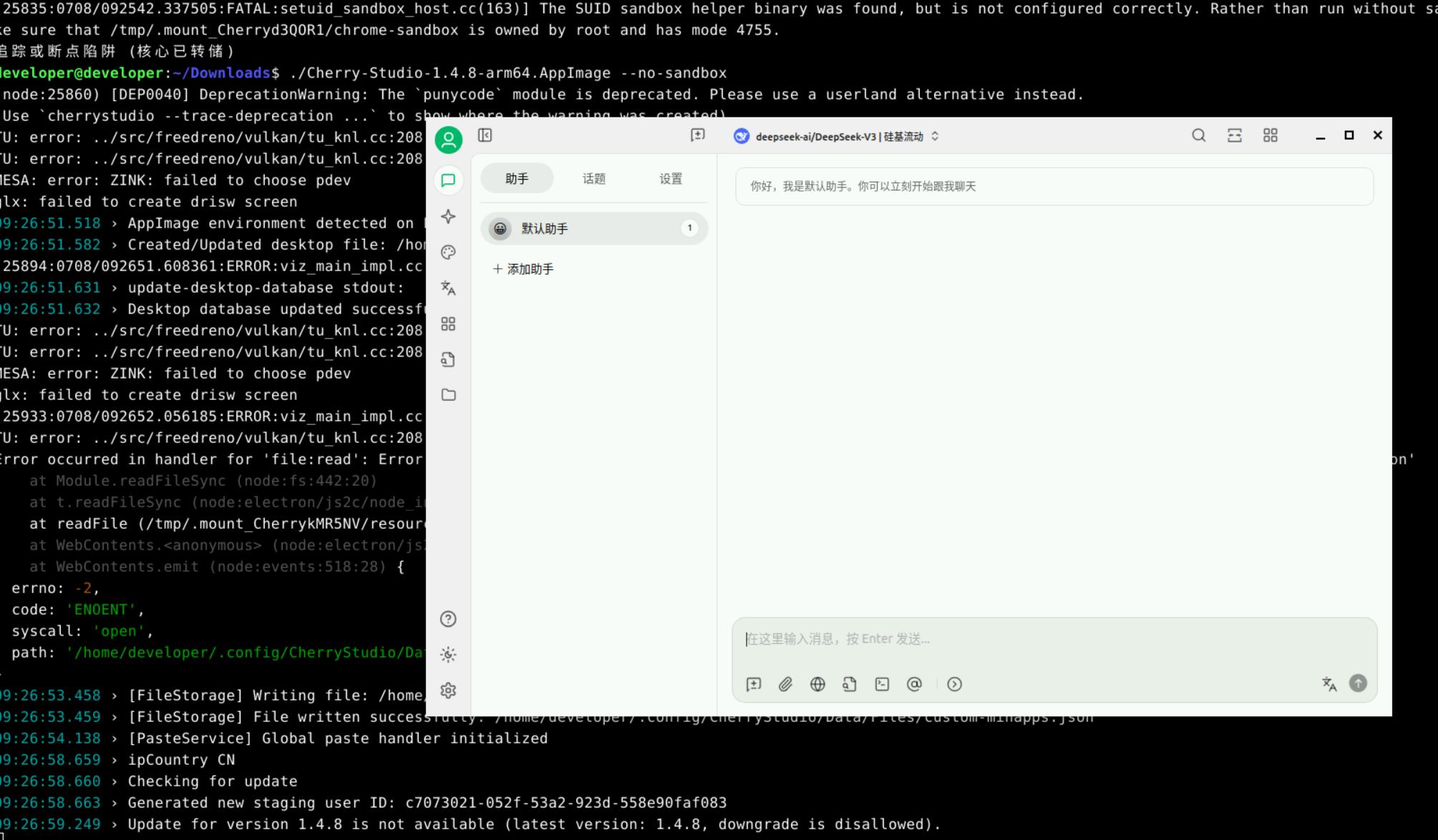The width and height of the screenshot is (1438, 840).
Task: Switch to the 话题 tab
Action: pos(593,178)
